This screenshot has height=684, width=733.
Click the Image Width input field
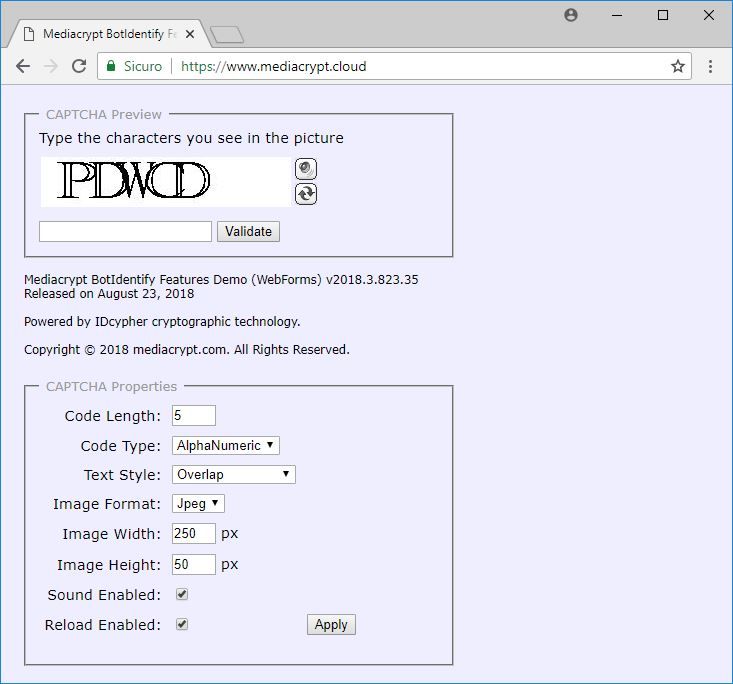[x=194, y=533]
